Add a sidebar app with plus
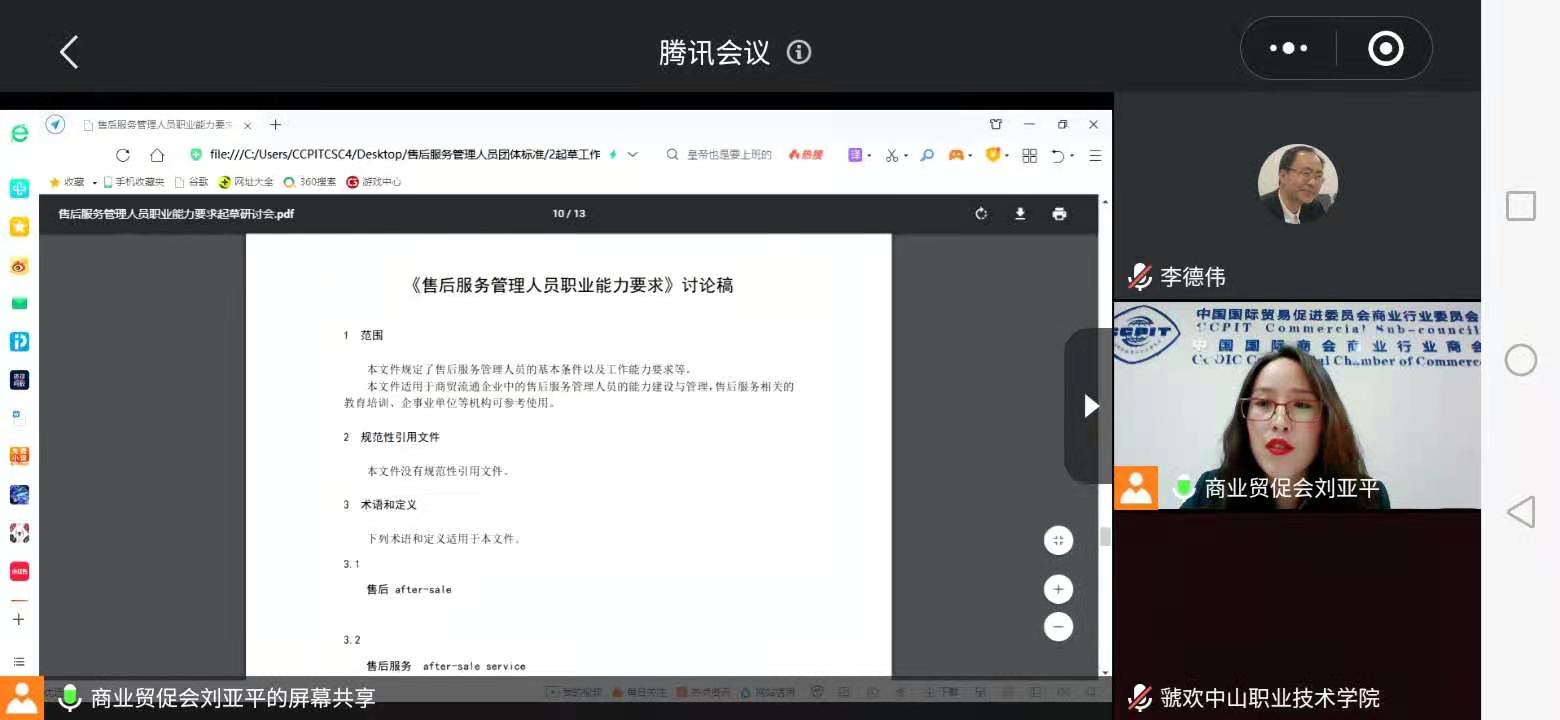This screenshot has height=720, width=1560. coord(18,620)
